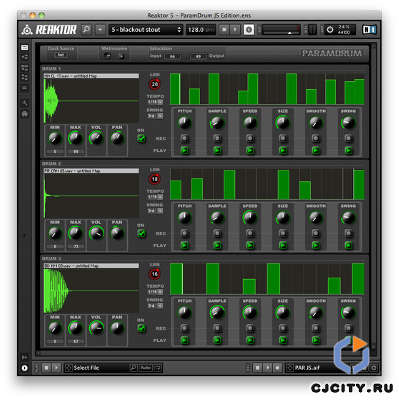The width and height of the screenshot is (399, 400).
Task: Click the Reaktor logo icon
Action: coord(27,30)
